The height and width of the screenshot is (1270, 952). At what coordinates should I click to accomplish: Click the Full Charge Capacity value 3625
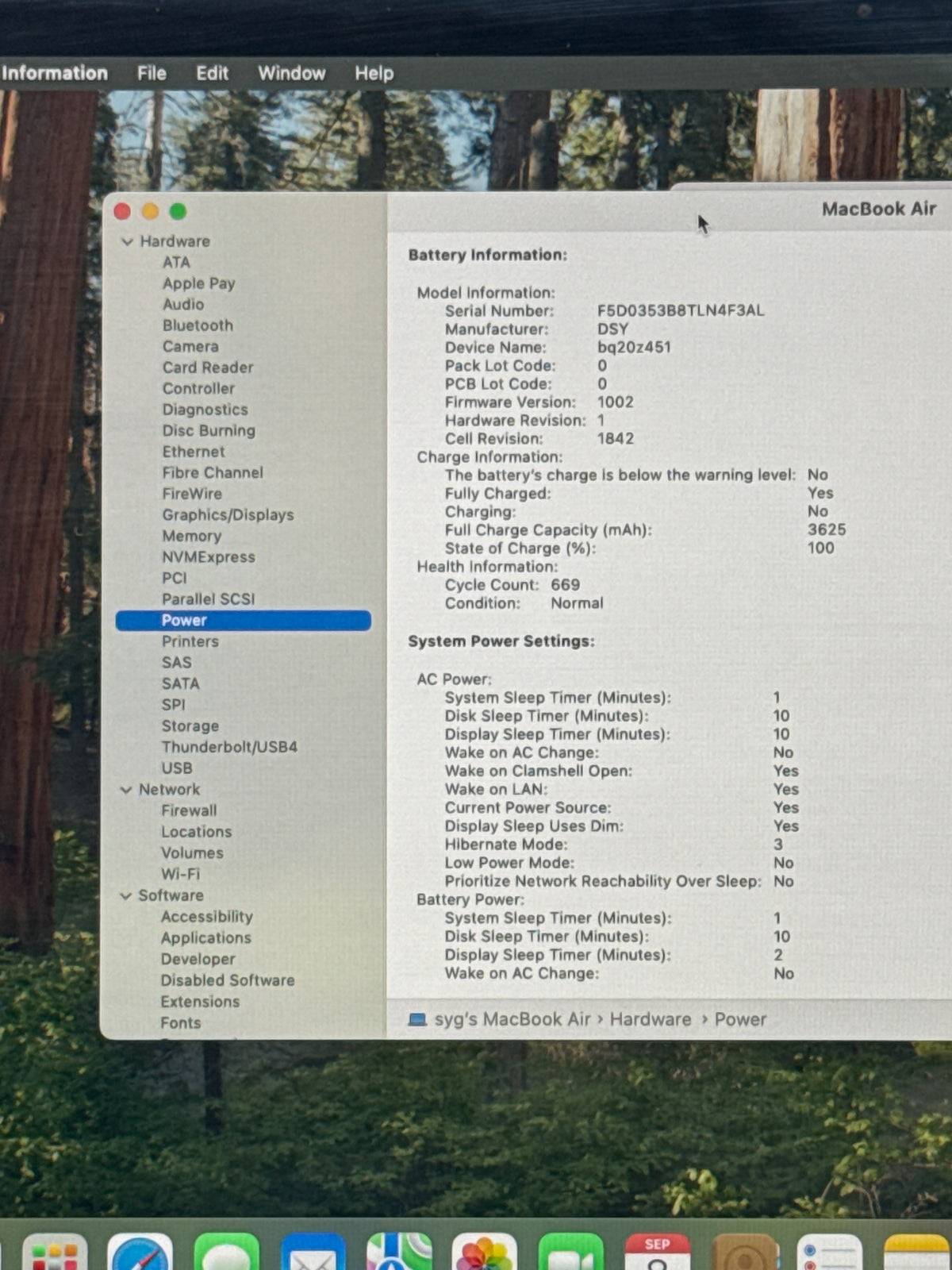[x=827, y=529]
